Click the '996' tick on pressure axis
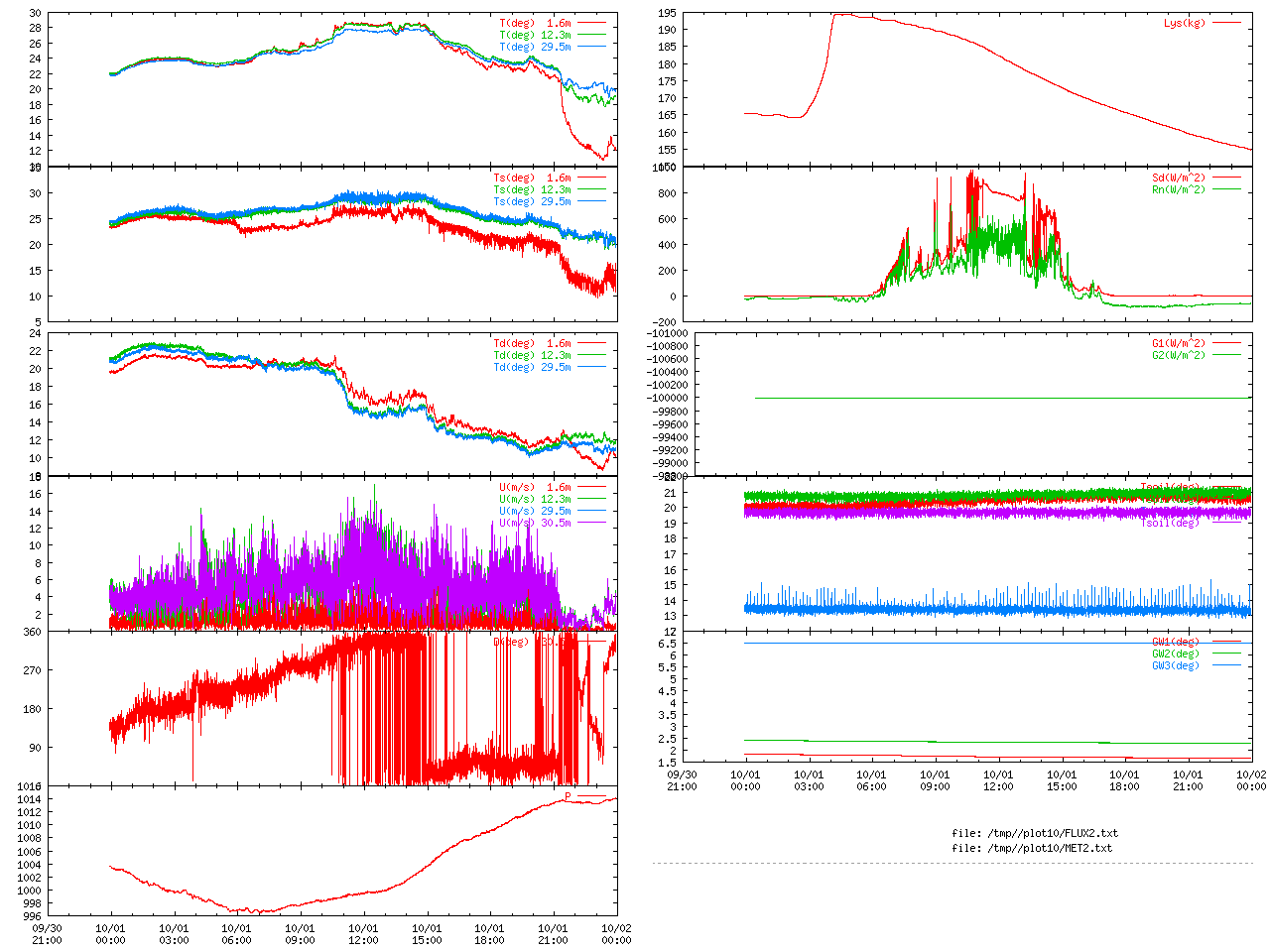The width and height of the screenshot is (1270, 952). point(32,916)
